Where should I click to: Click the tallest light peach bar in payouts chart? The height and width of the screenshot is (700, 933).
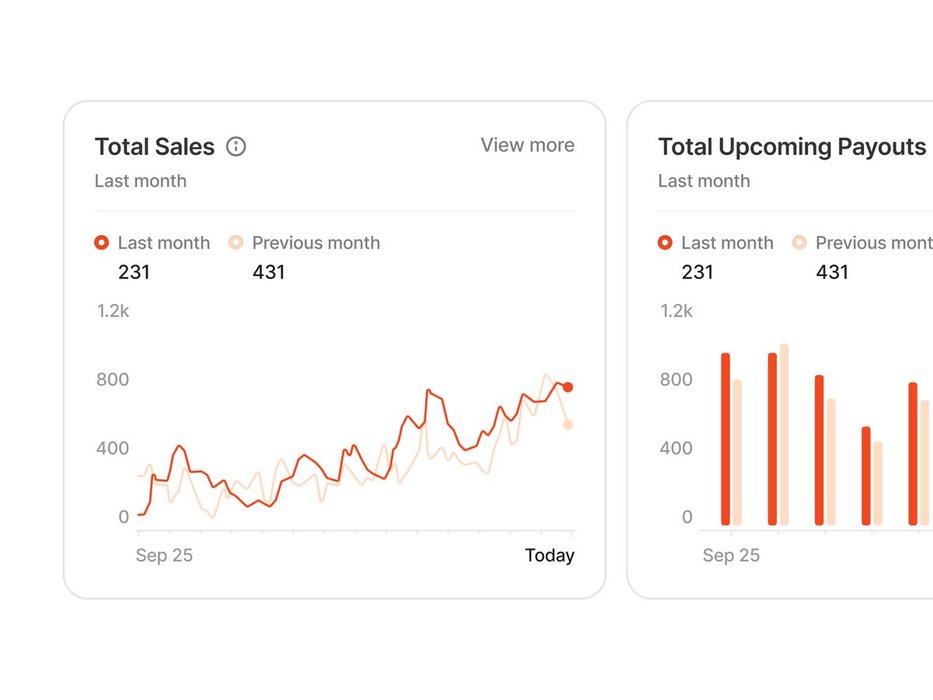tap(784, 435)
